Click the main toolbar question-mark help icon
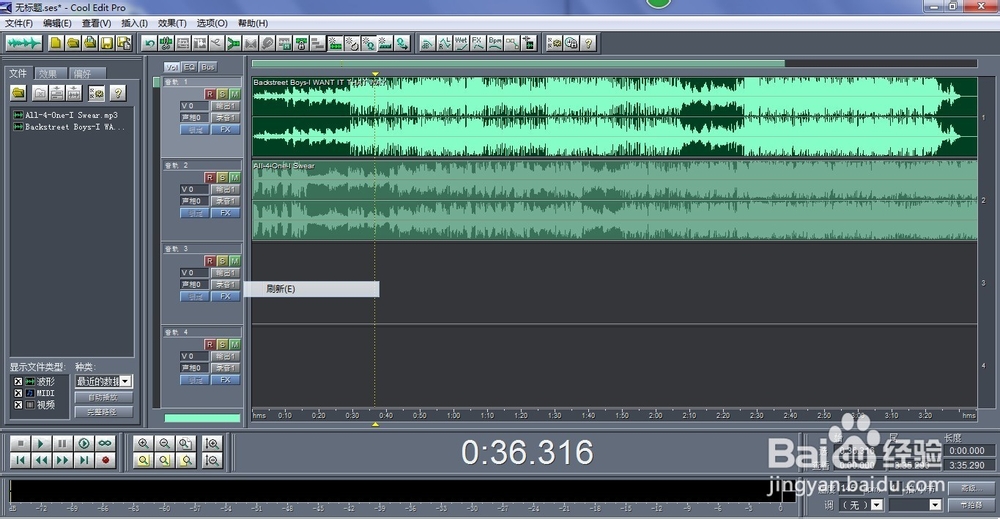The width and height of the screenshot is (1000, 519). click(x=588, y=43)
